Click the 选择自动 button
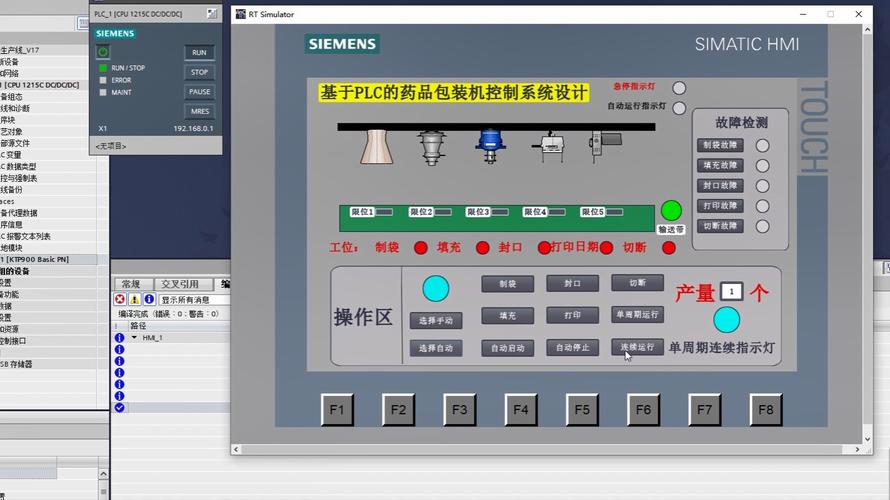Image resolution: width=890 pixels, height=500 pixels. pyautogui.click(x=436, y=348)
